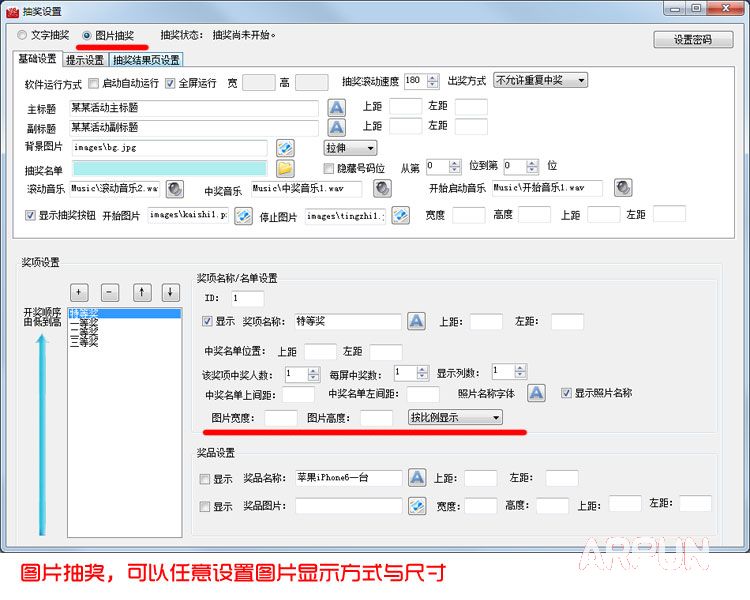Image resolution: width=750 pixels, height=600 pixels.
Task: Click the 滚动音乐 path field
Action: coord(115,189)
